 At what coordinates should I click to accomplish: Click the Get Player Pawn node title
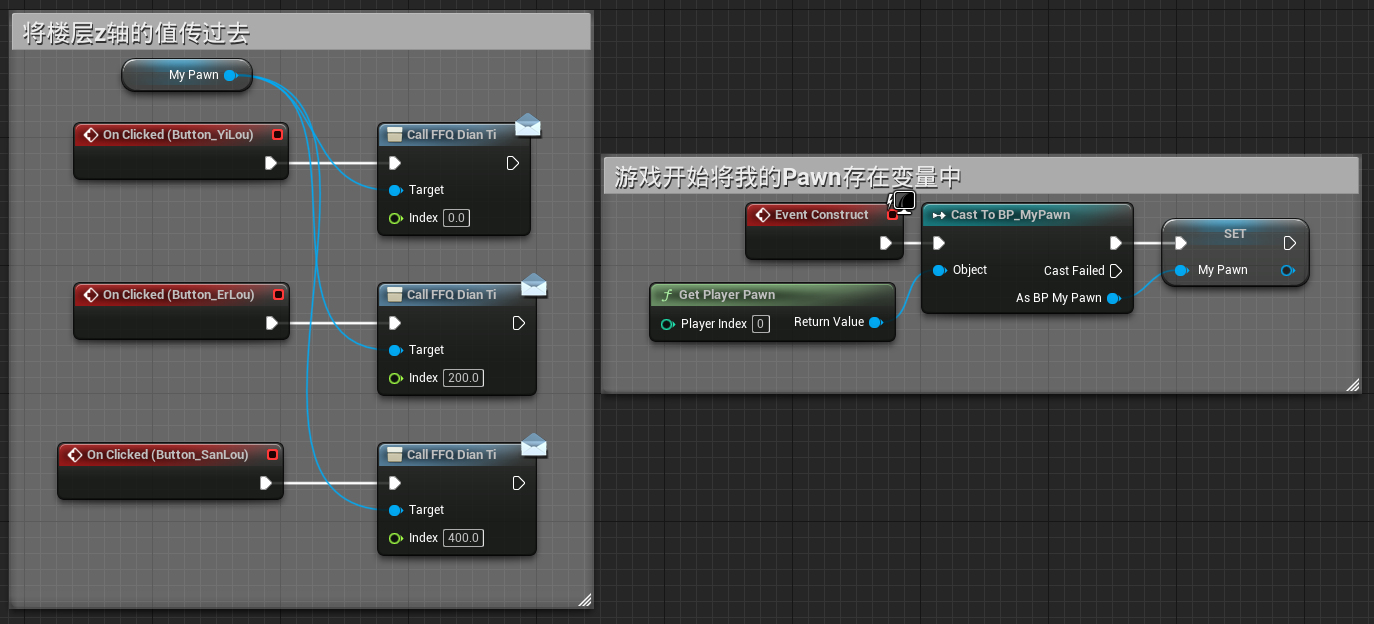727,295
